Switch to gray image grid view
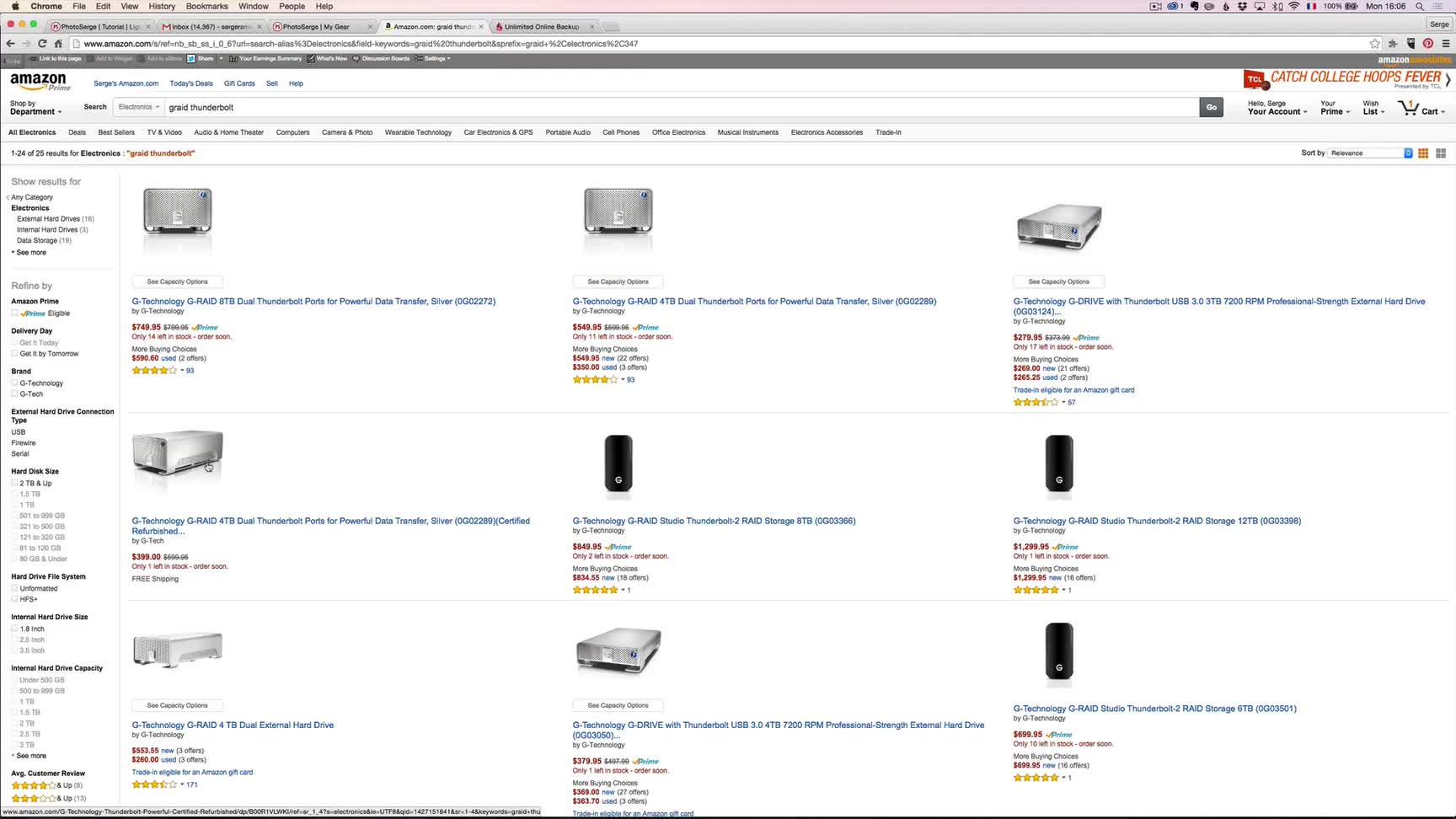 (x=1441, y=153)
